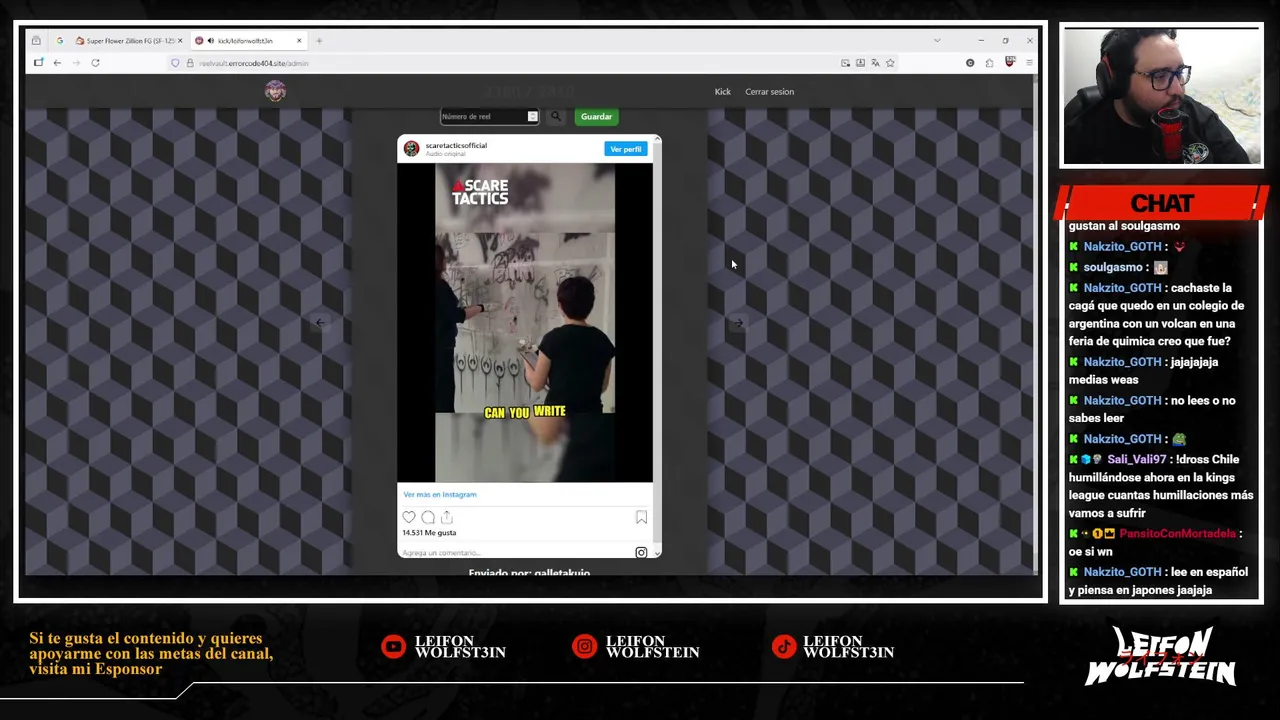Click the soulgasmo chat username
The width and height of the screenshot is (1280, 720).
[1112, 268]
